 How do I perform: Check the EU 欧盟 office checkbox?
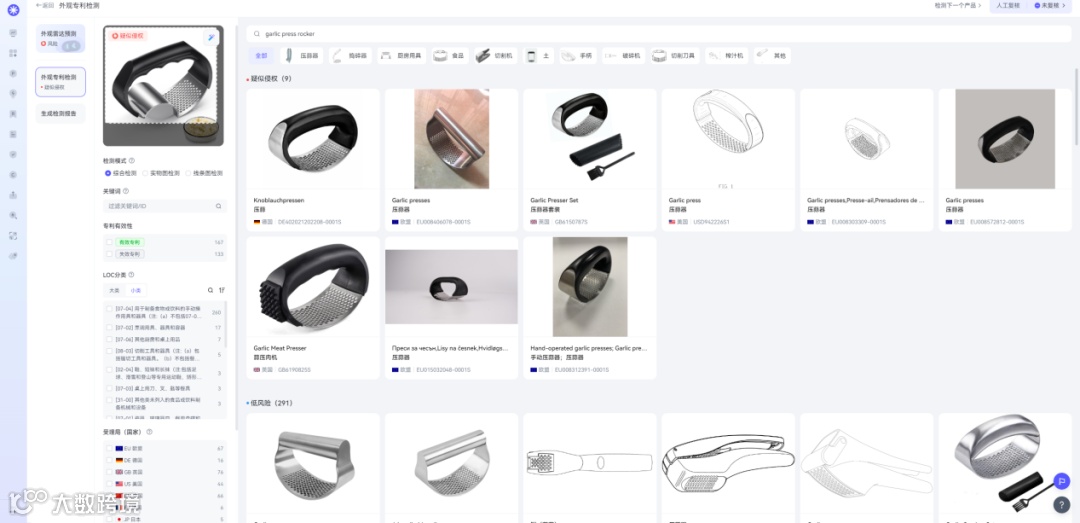[109, 449]
